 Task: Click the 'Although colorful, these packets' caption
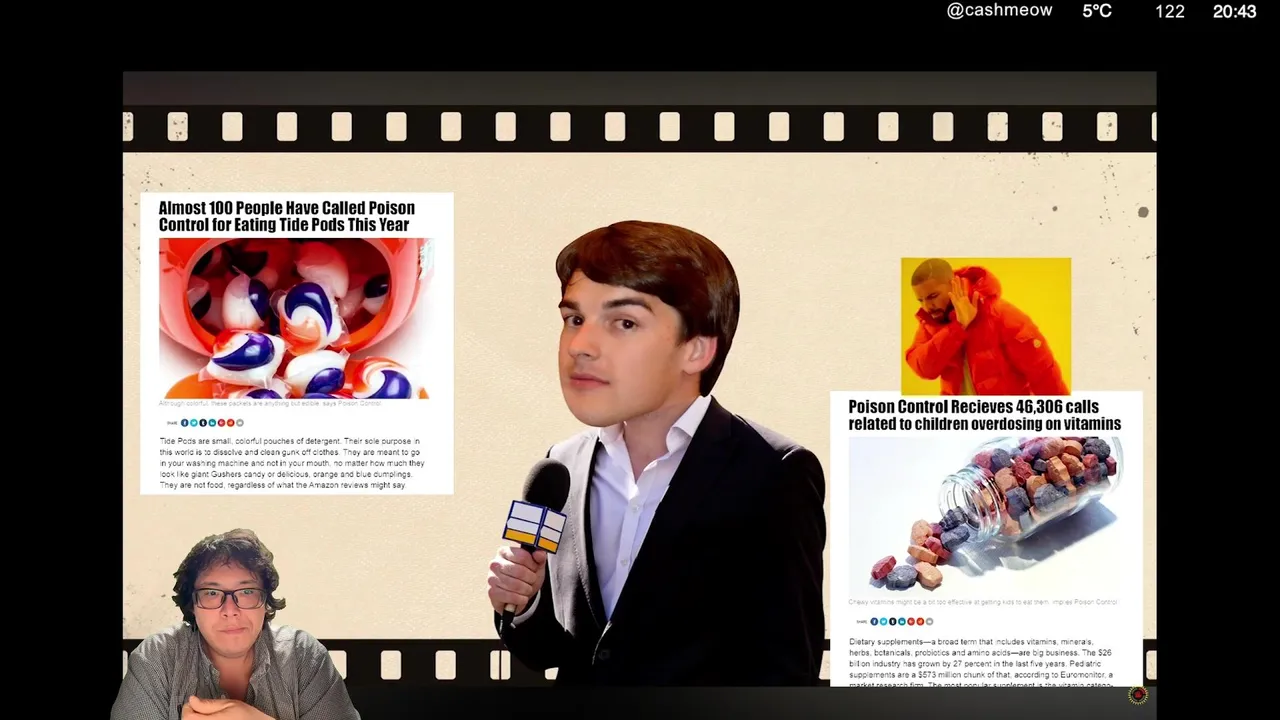click(270, 404)
